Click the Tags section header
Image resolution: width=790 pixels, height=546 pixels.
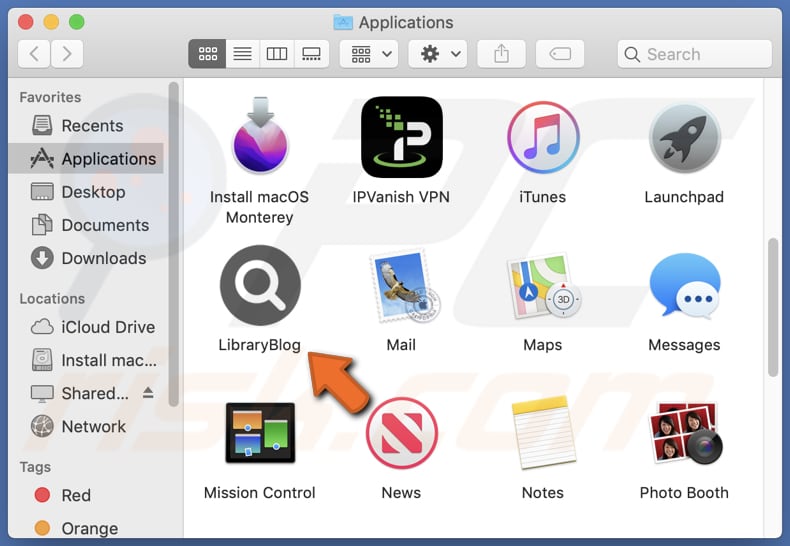point(35,467)
